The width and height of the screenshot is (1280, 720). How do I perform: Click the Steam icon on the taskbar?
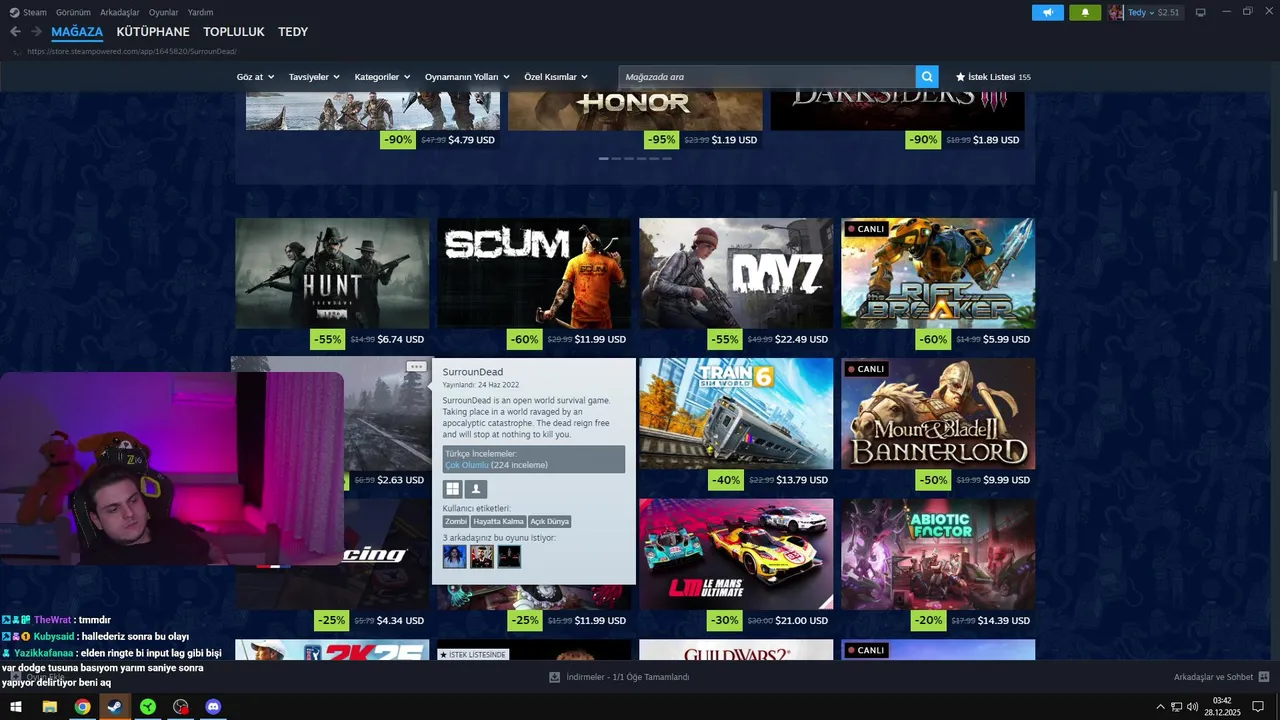coord(115,707)
